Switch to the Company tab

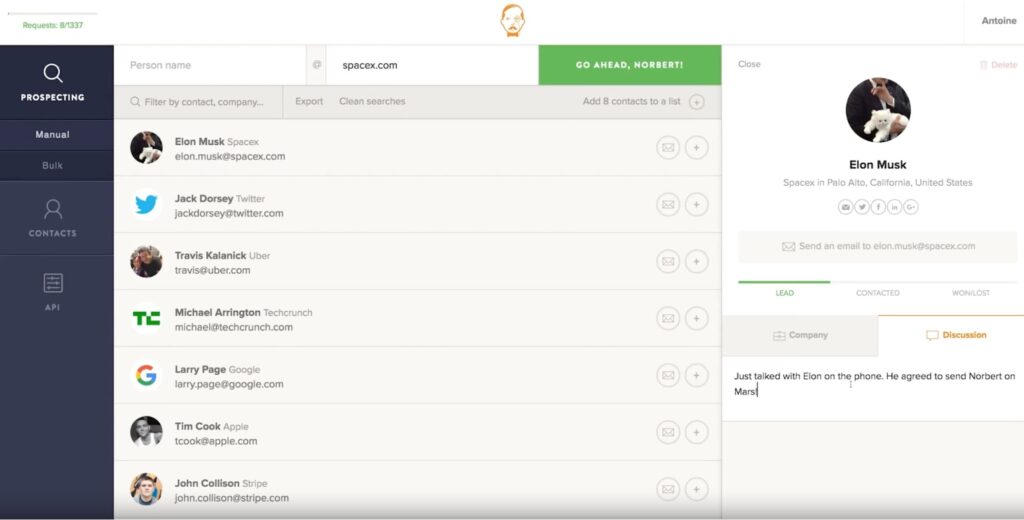click(800, 336)
